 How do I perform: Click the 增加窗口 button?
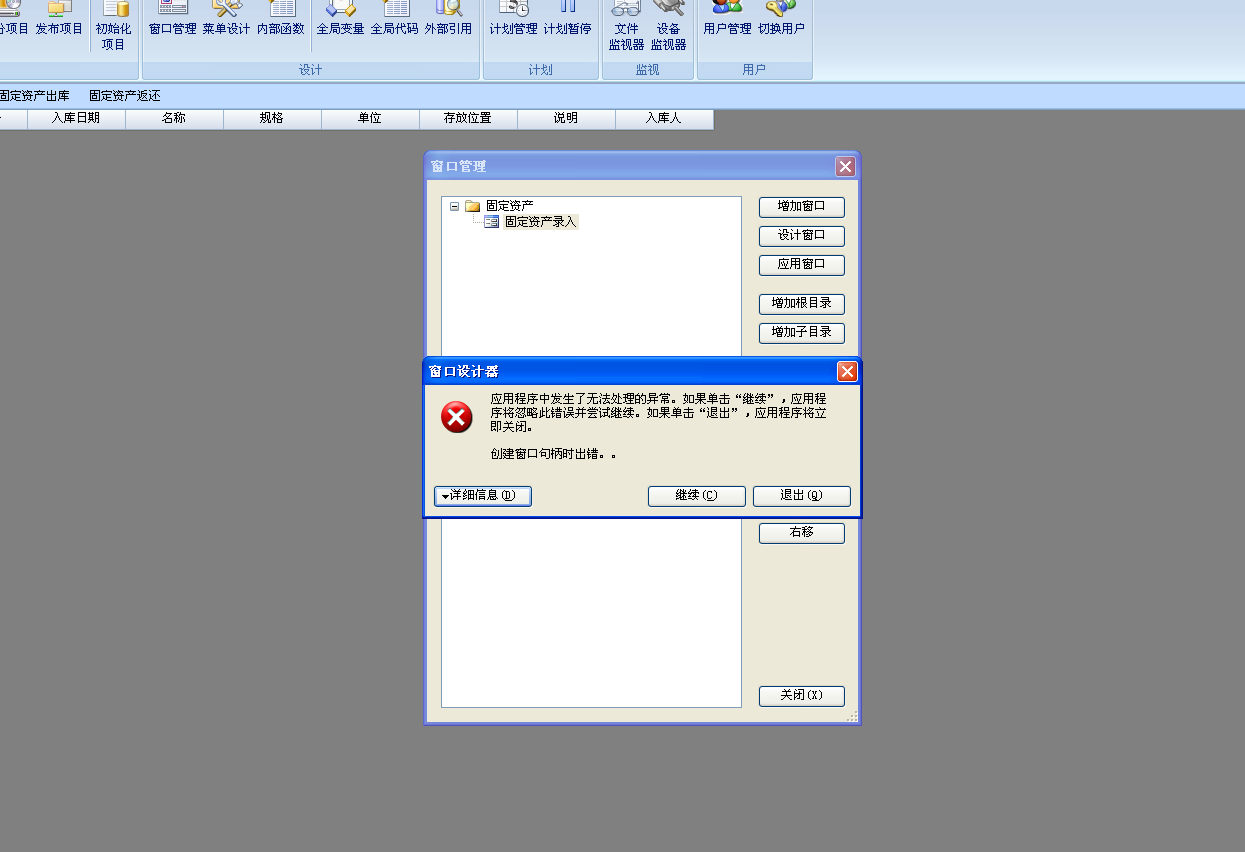pos(801,207)
